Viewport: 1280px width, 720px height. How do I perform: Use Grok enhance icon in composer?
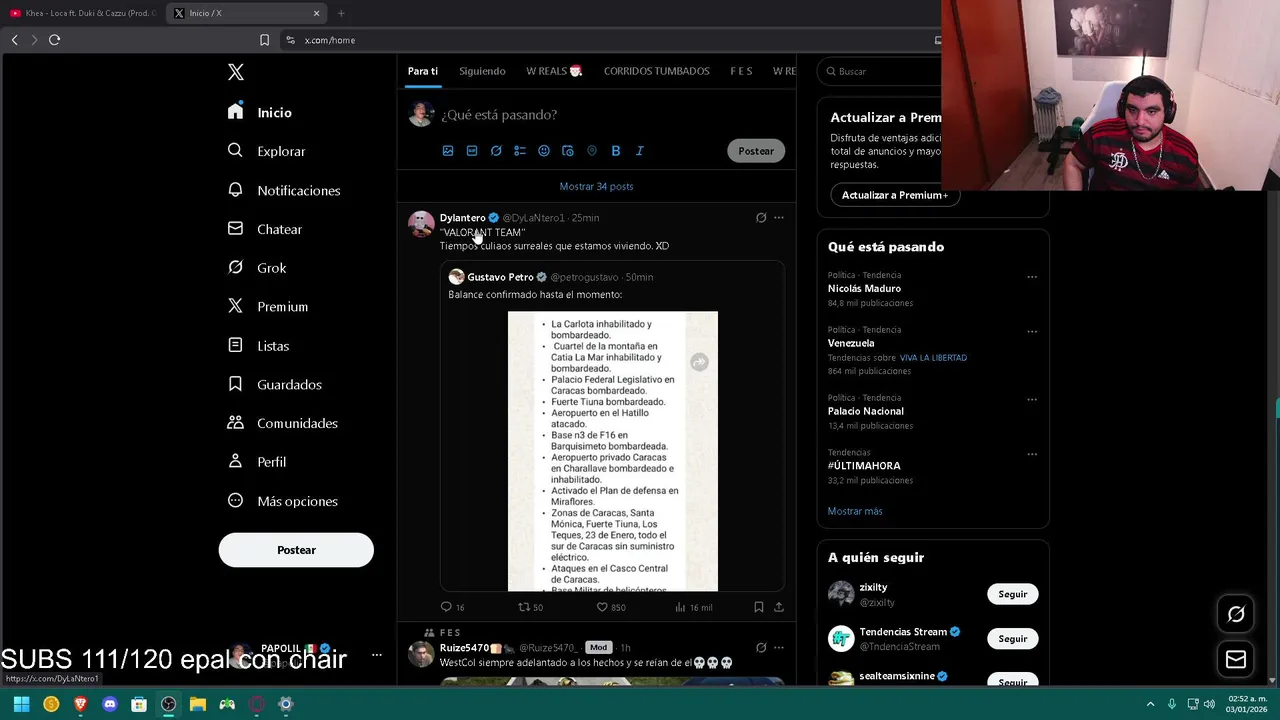[496, 151]
